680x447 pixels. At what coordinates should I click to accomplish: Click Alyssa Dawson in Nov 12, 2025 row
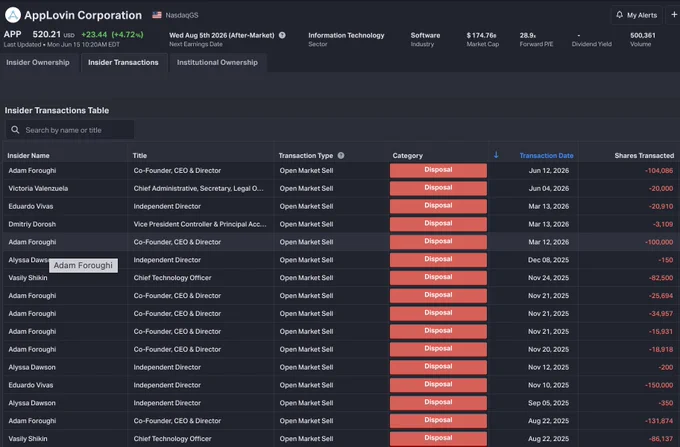tap(32, 367)
